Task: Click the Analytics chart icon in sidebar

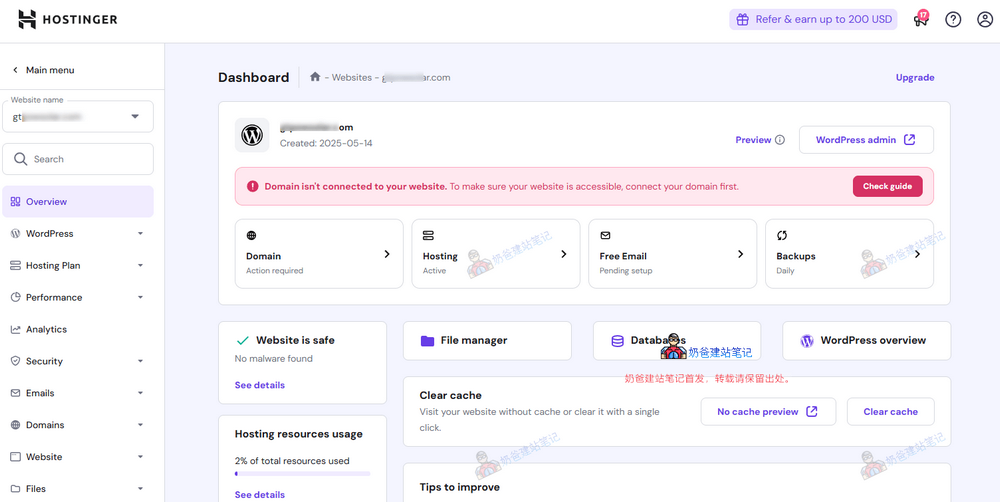Action: 15,329
